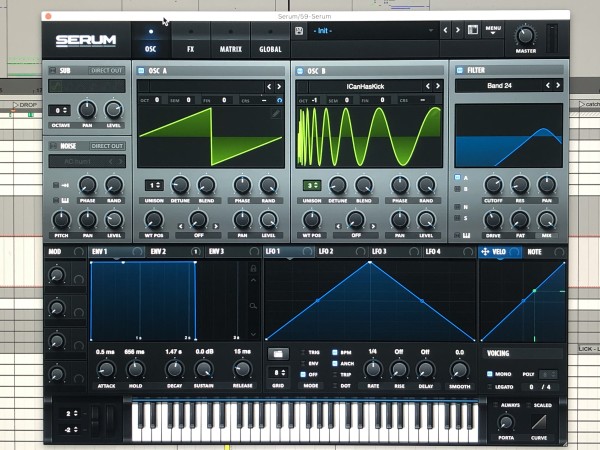600x450 pixels.
Task: Click the Serum logo
Action: (85, 41)
